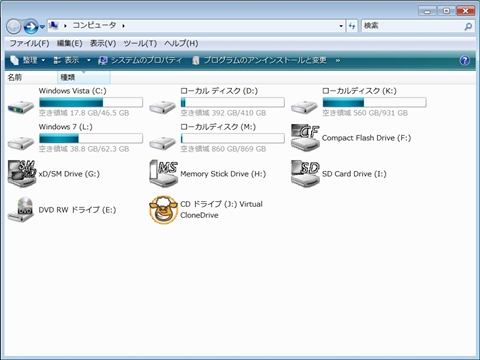Select the Compact Flash Drive (F:) icon
480x360 pixels.
click(x=305, y=138)
